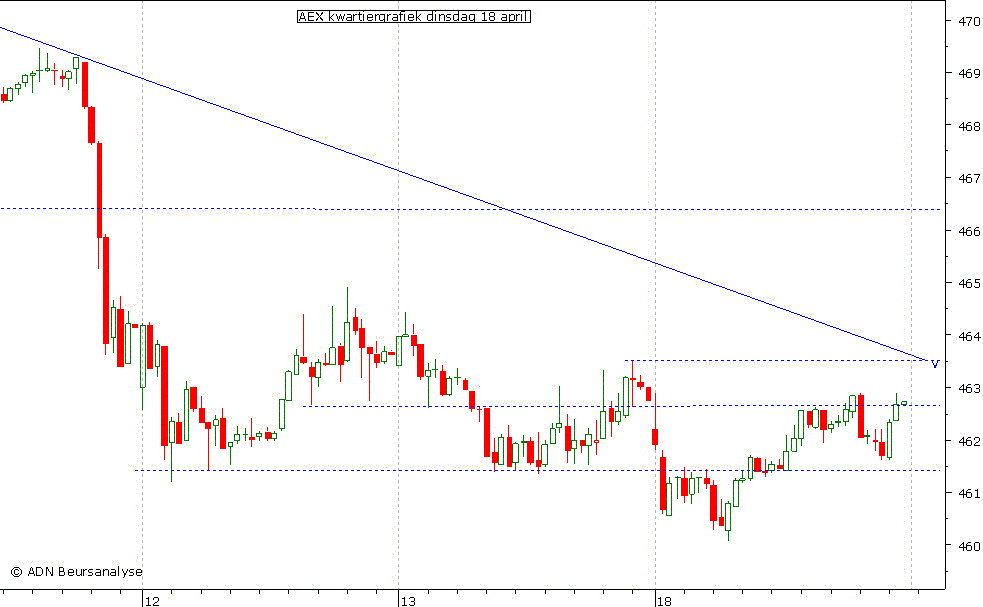The height and width of the screenshot is (607, 983).
Task: Click the 465 price axis label
Action: pyautogui.click(x=969, y=283)
